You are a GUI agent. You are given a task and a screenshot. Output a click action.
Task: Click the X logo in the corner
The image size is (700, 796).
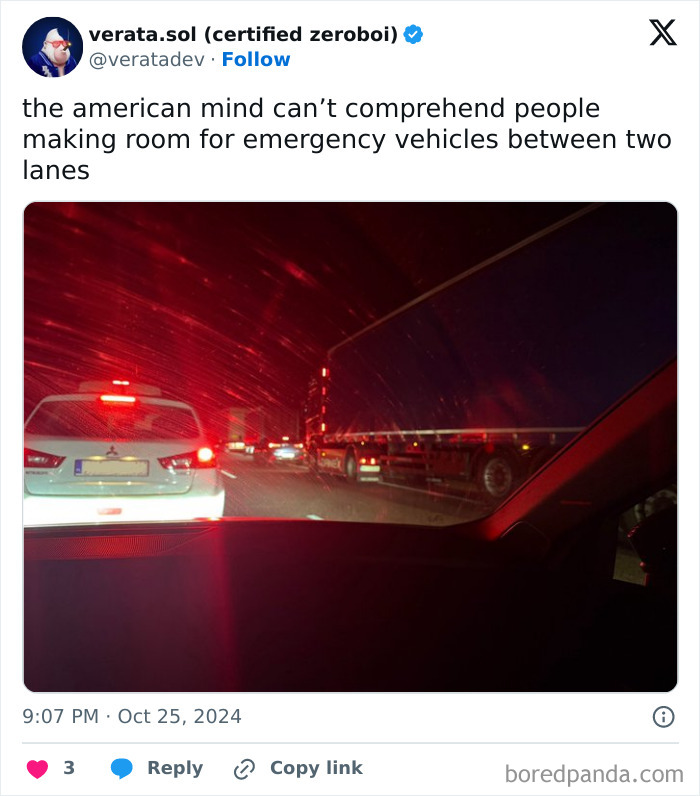[662, 32]
